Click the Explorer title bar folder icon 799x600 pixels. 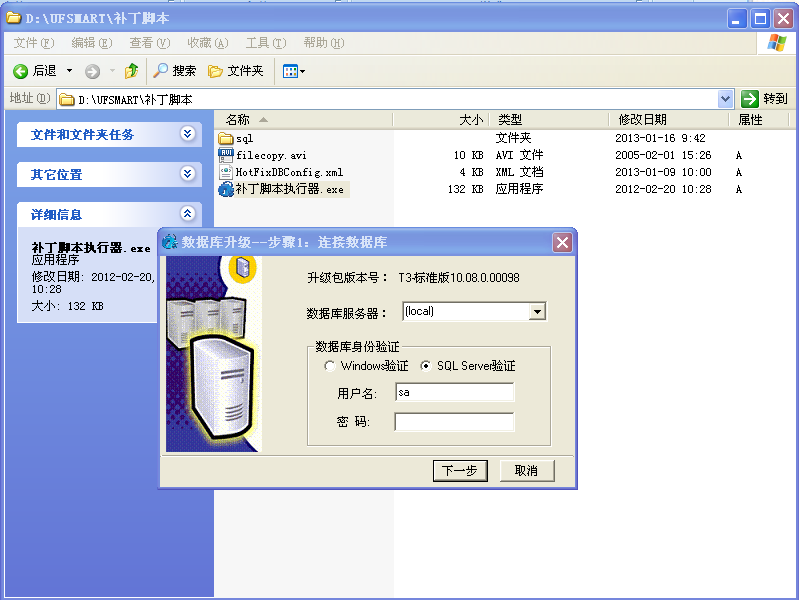(x=14, y=18)
